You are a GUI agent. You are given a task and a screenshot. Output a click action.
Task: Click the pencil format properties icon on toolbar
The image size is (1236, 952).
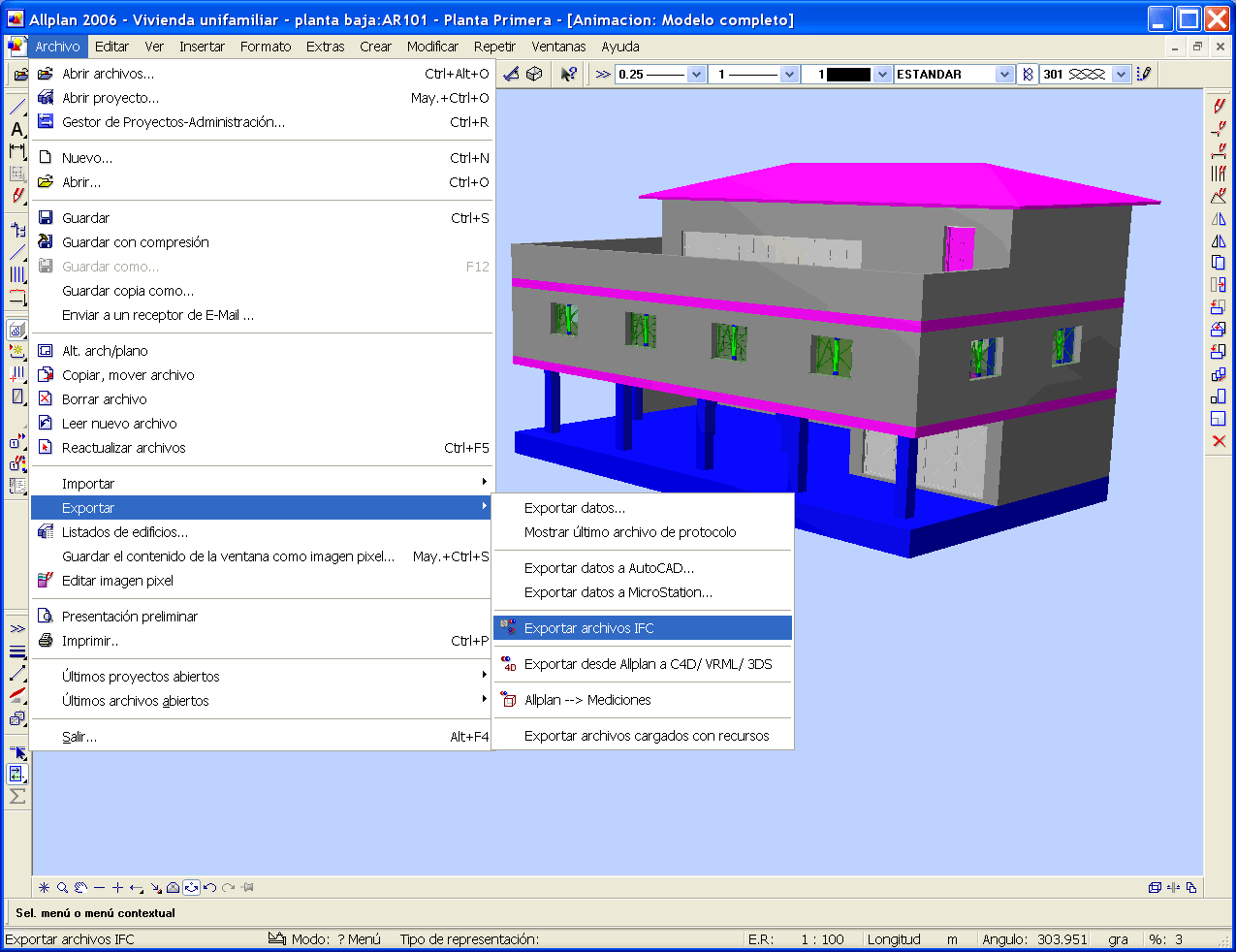coord(1145,74)
